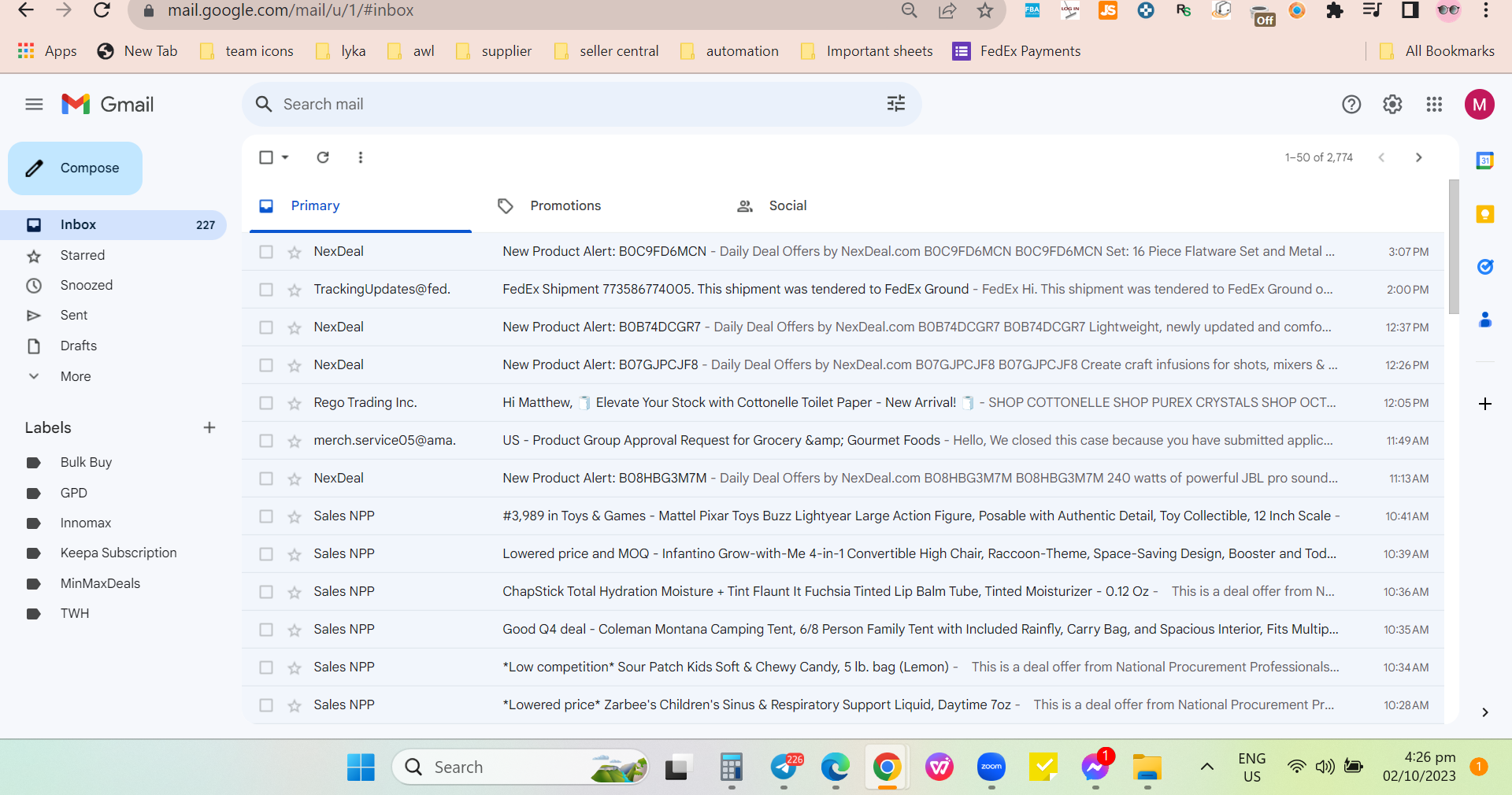This screenshot has height=795, width=1512.
Task: Refresh the inbox
Action: tap(323, 157)
